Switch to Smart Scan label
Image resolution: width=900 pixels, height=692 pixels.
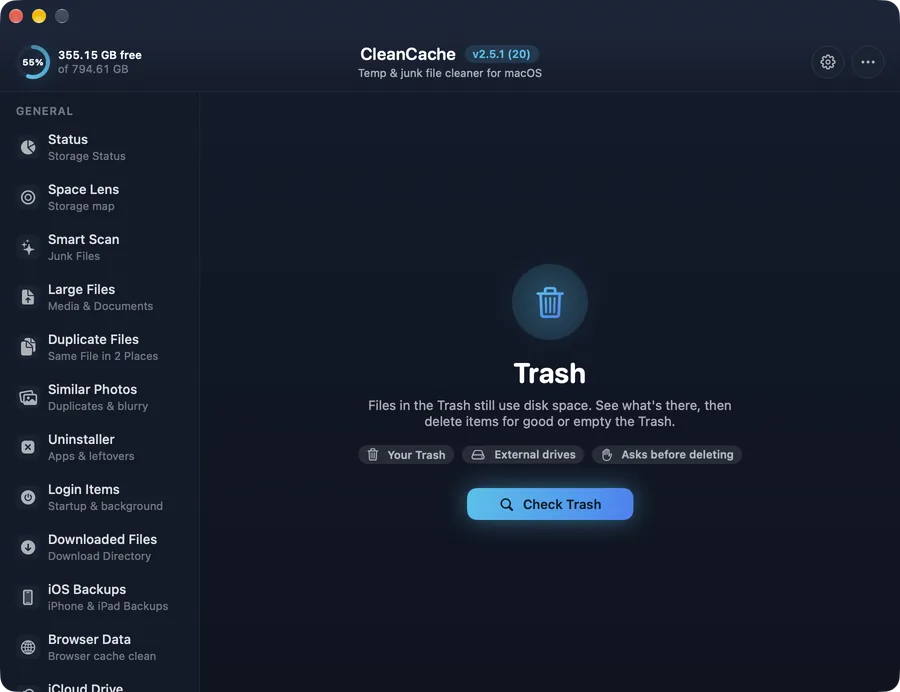tap(83, 239)
